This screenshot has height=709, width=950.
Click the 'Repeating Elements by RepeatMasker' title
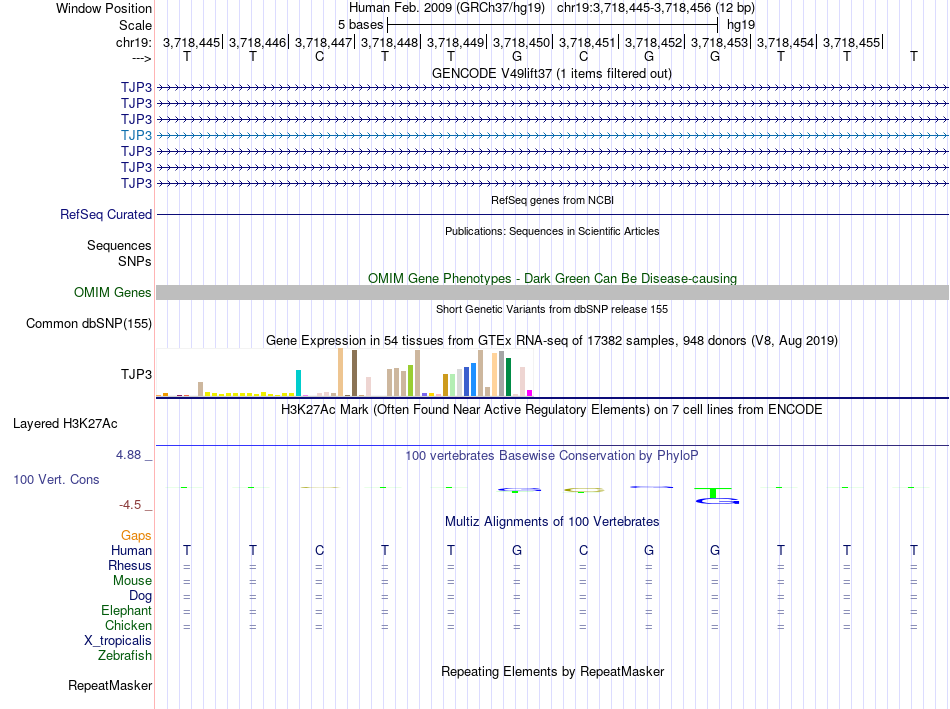point(553,671)
